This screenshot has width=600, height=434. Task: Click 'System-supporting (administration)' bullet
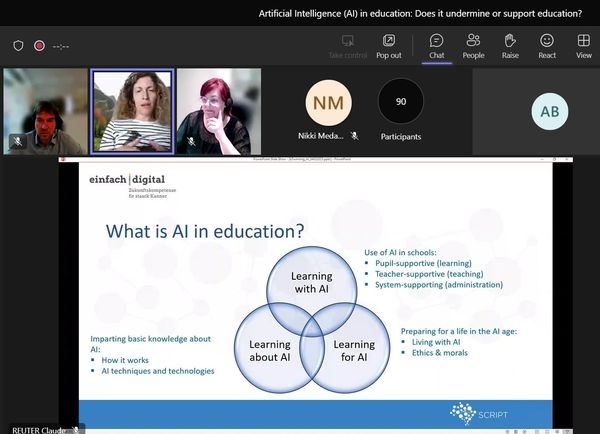(439, 285)
